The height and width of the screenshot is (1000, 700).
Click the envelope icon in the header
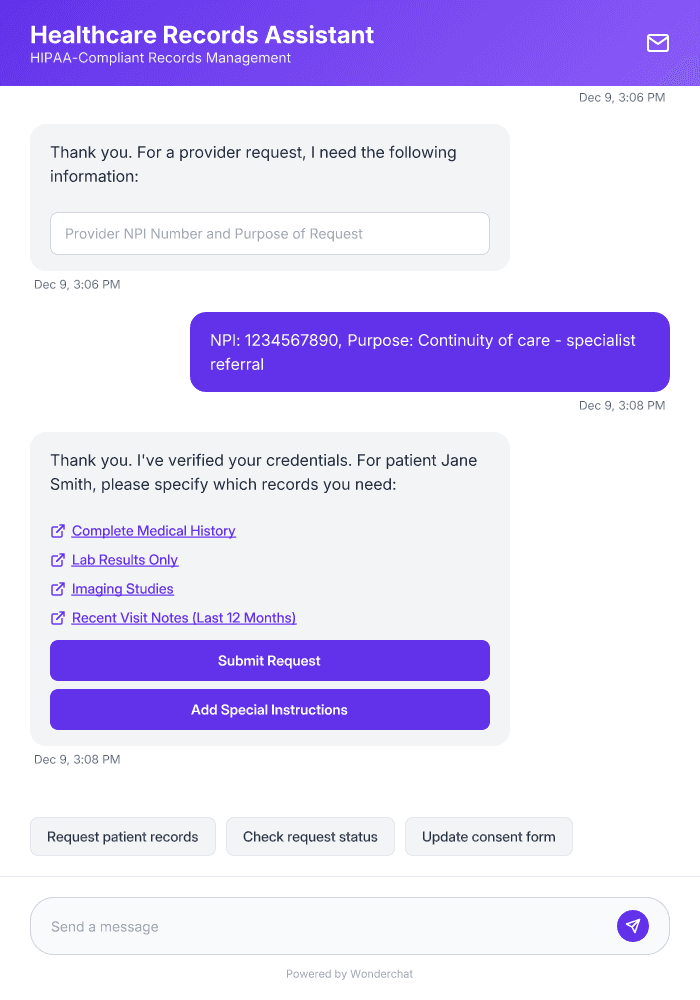(x=657, y=43)
